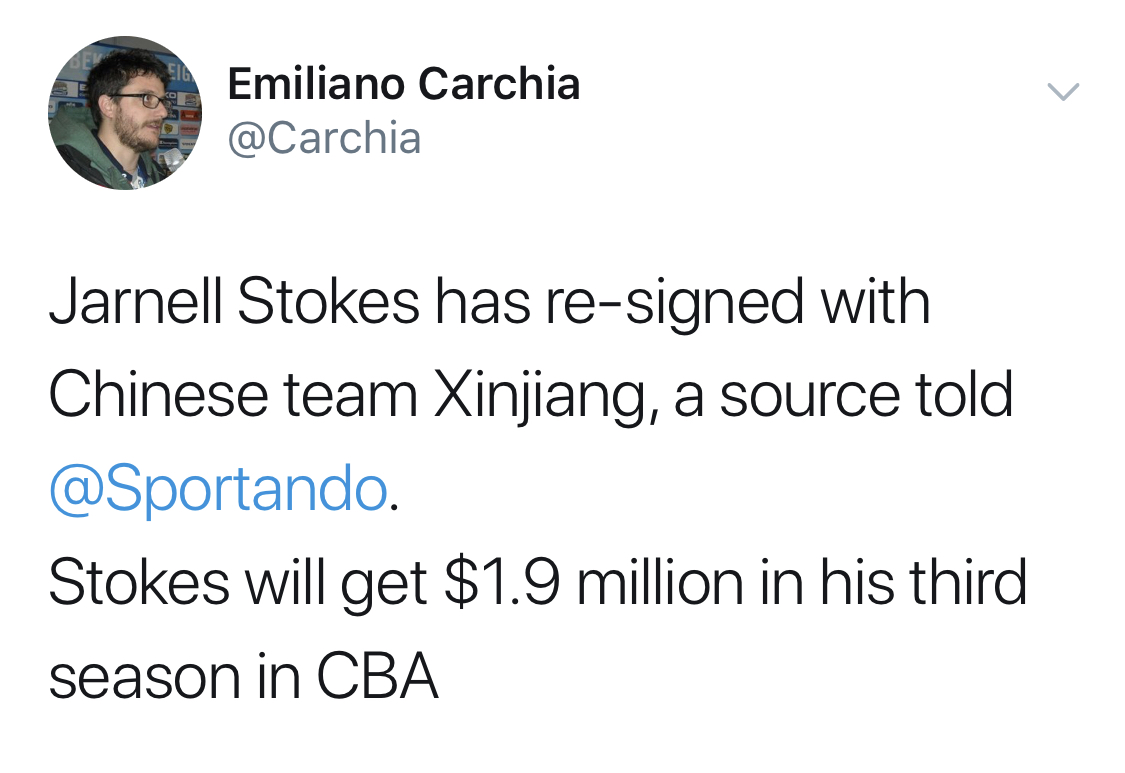Viewport: 1125px width, 773px height.
Task: Click the word 'CBA' at tweet end
Action: [x=377, y=675]
